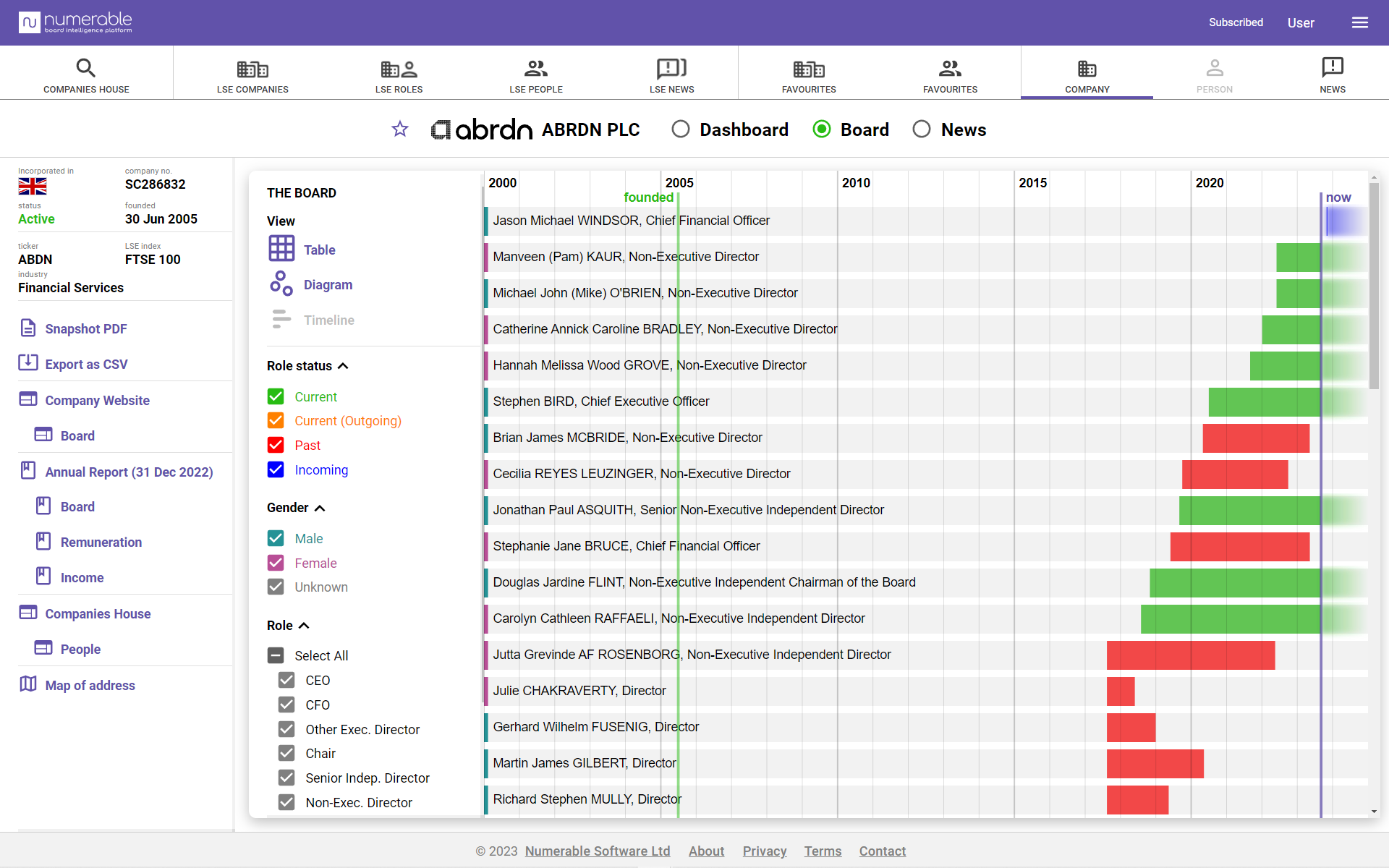The image size is (1389, 868).
Task: Click the founded timeline marker
Action: (648, 197)
